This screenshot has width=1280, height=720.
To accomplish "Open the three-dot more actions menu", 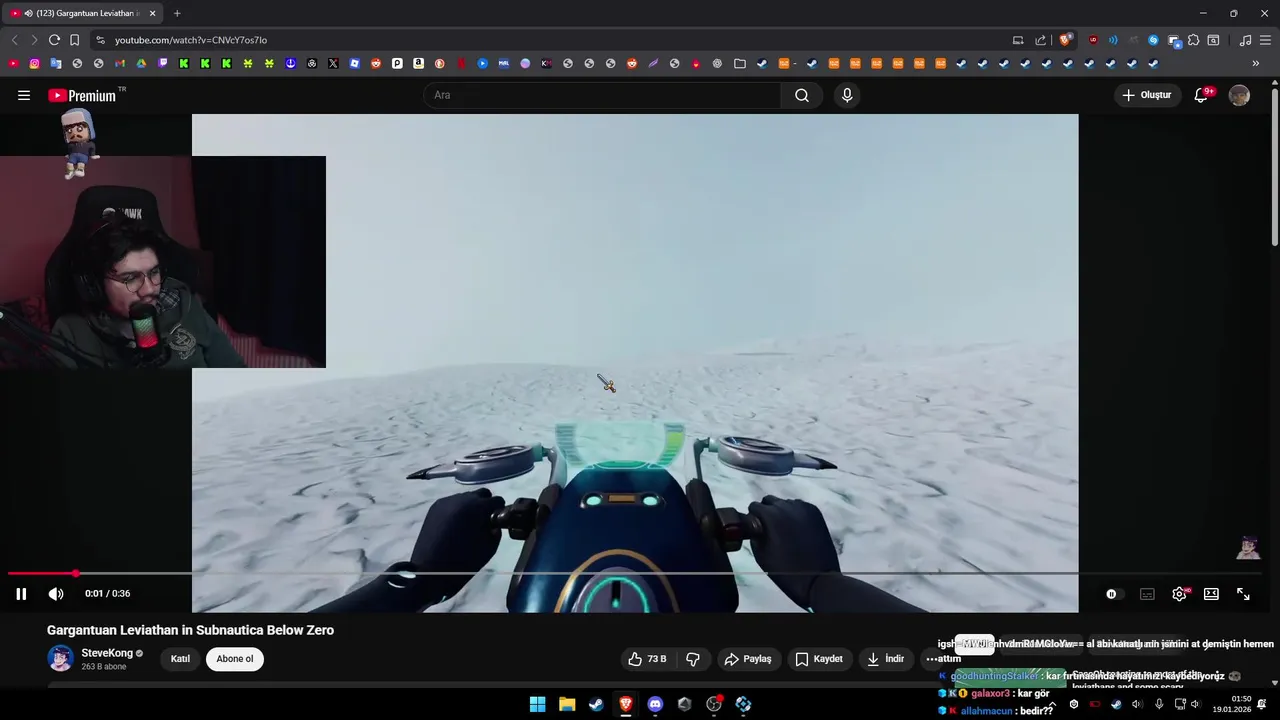I will (931, 659).
